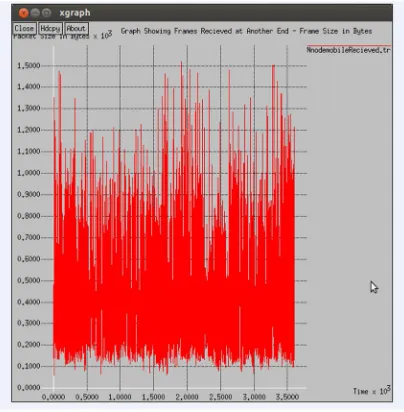The image size is (404, 412).
Task: Select the NnodemobileRecieved.tr legend label
Action: [348, 50]
